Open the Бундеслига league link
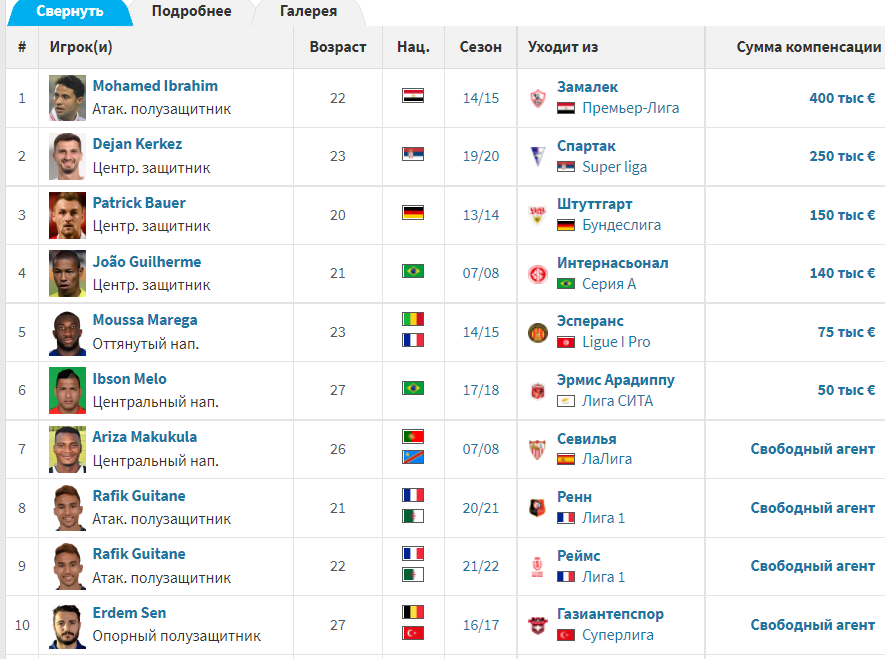Screen dimensions: 885x659 pos(621,225)
